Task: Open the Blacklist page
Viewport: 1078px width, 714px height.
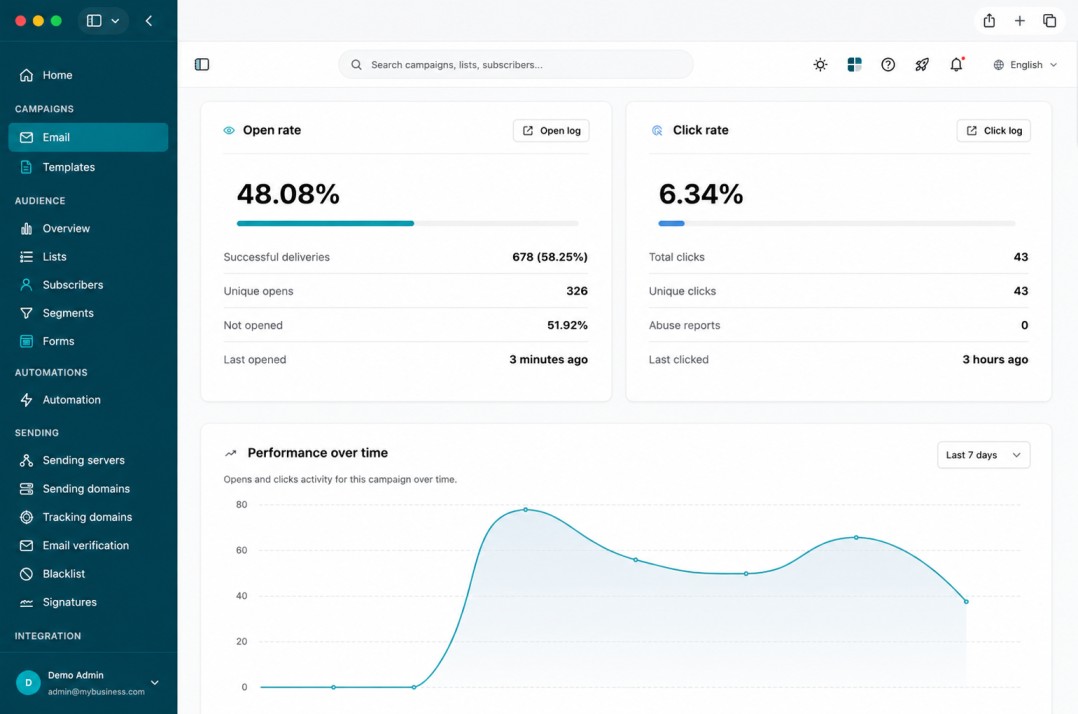Action: coord(88,574)
